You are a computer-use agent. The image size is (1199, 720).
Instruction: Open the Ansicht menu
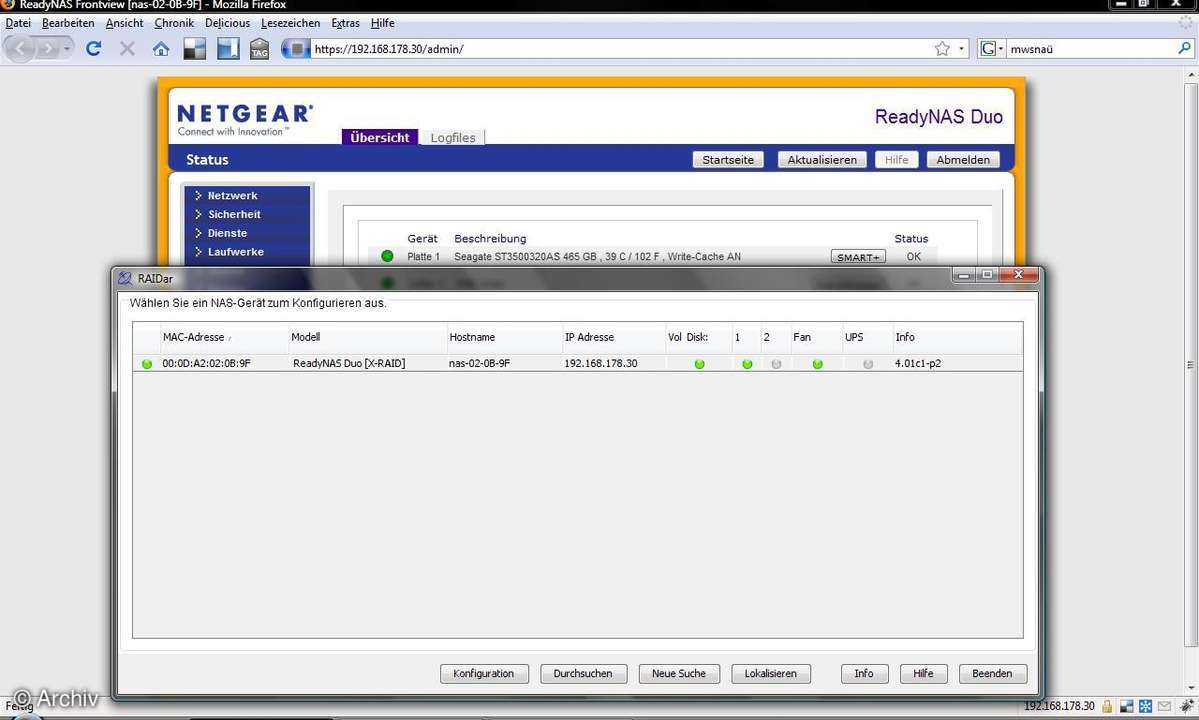pos(125,23)
